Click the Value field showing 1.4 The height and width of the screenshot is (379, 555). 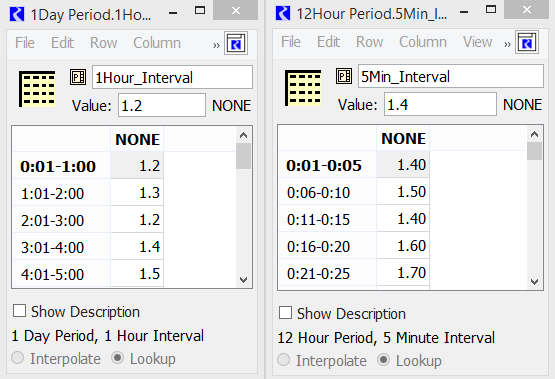point(440,104)
